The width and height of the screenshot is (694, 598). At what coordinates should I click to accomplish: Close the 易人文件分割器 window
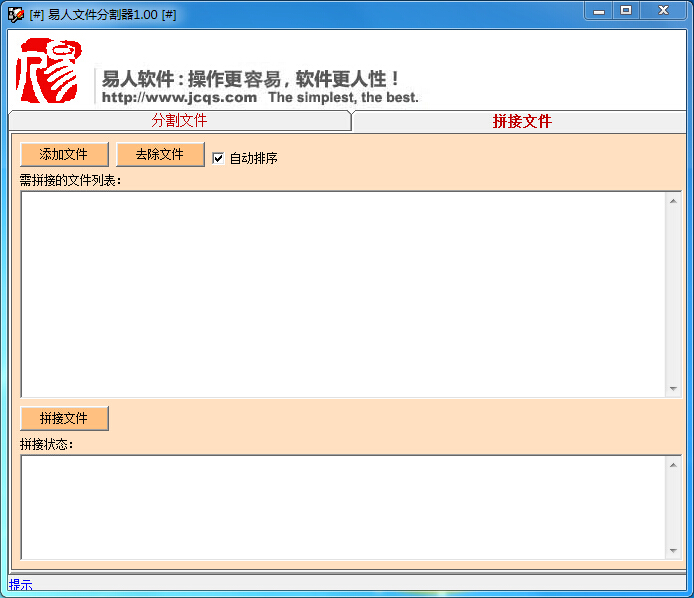click(663, 11)
